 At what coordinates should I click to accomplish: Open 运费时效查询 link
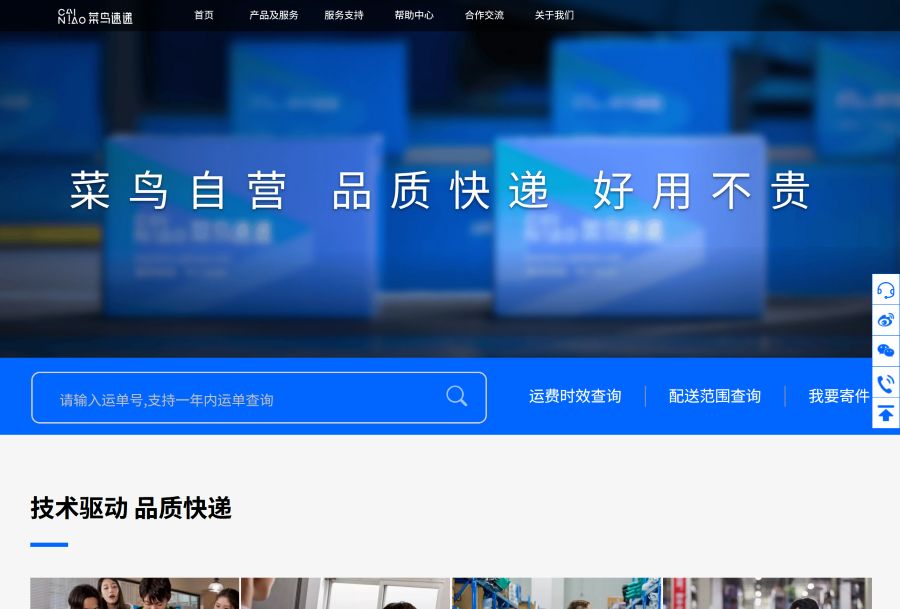tap(575, 397)
